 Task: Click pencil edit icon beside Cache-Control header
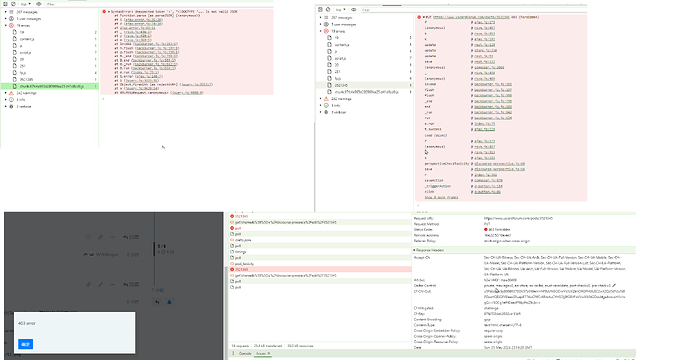(x=614, y=286)
